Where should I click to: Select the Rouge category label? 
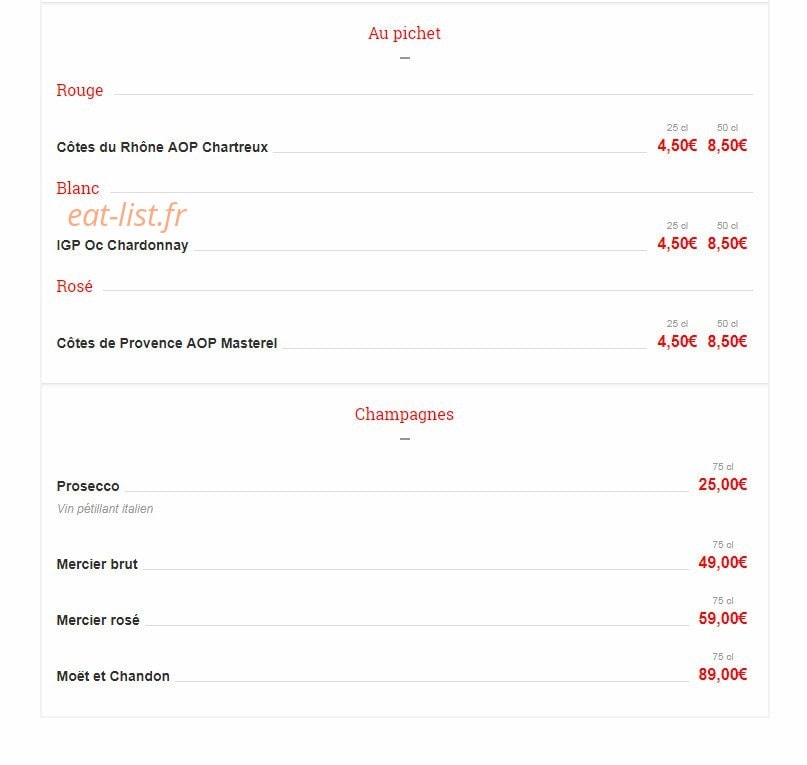click(x=80, y=90)
